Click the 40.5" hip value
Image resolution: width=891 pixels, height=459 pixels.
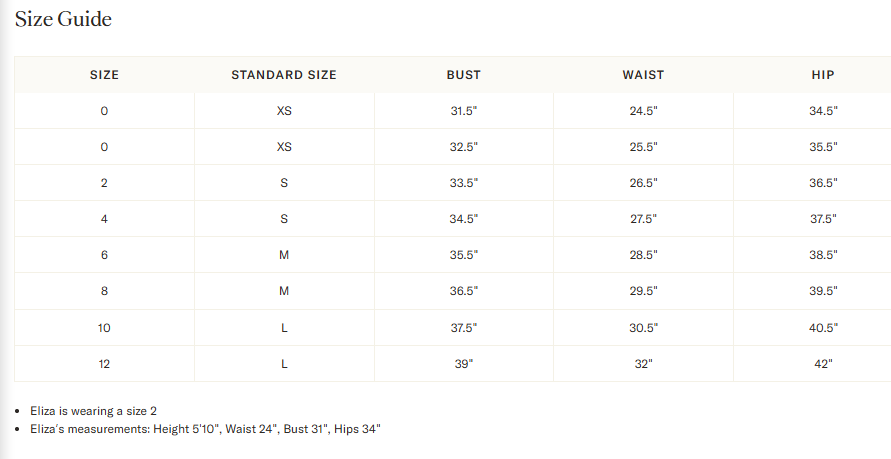823,328
